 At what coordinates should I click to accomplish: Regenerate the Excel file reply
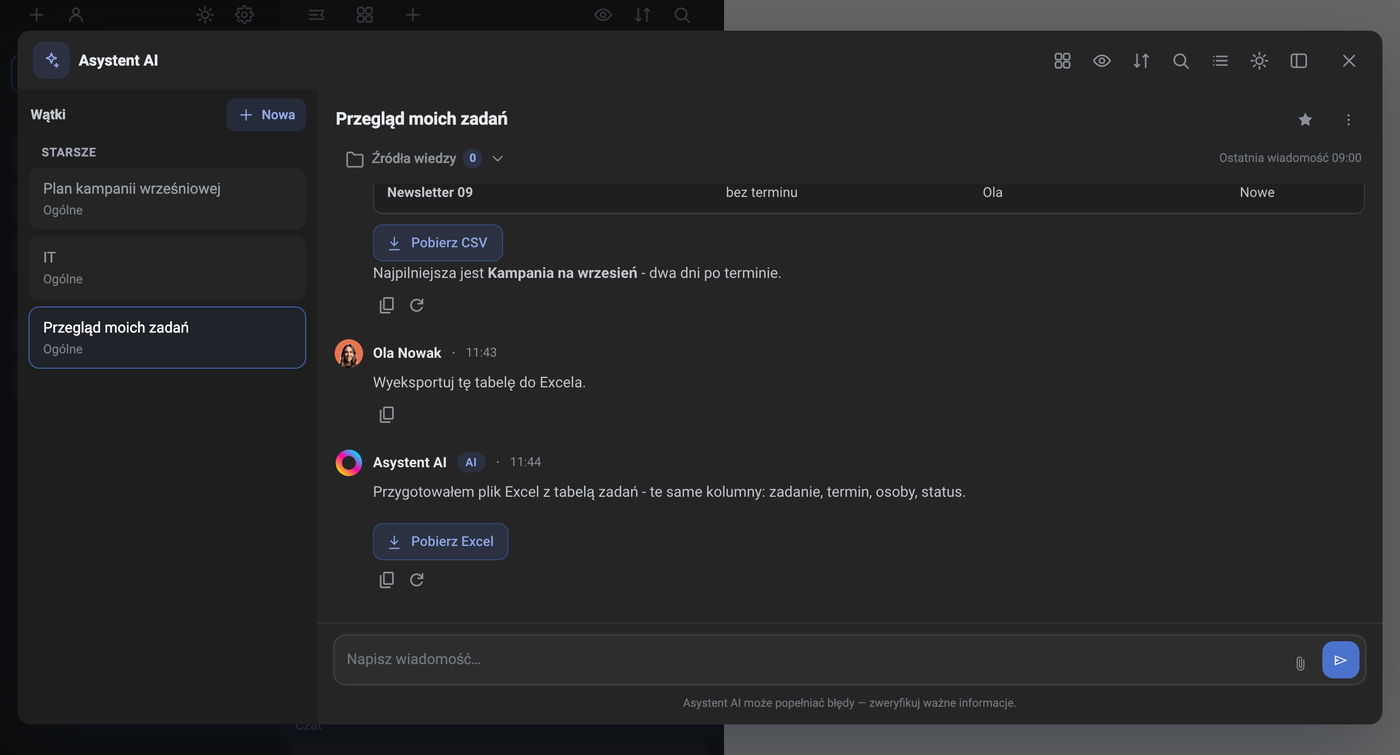coord(417,580)
